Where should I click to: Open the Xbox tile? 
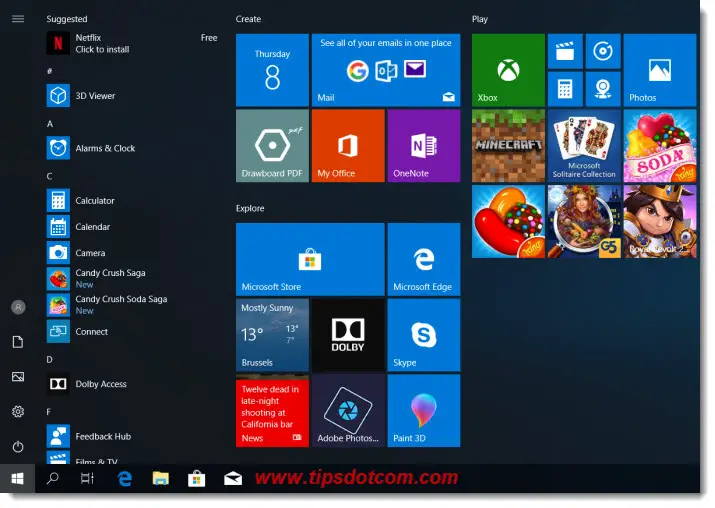tap(508, 70)
